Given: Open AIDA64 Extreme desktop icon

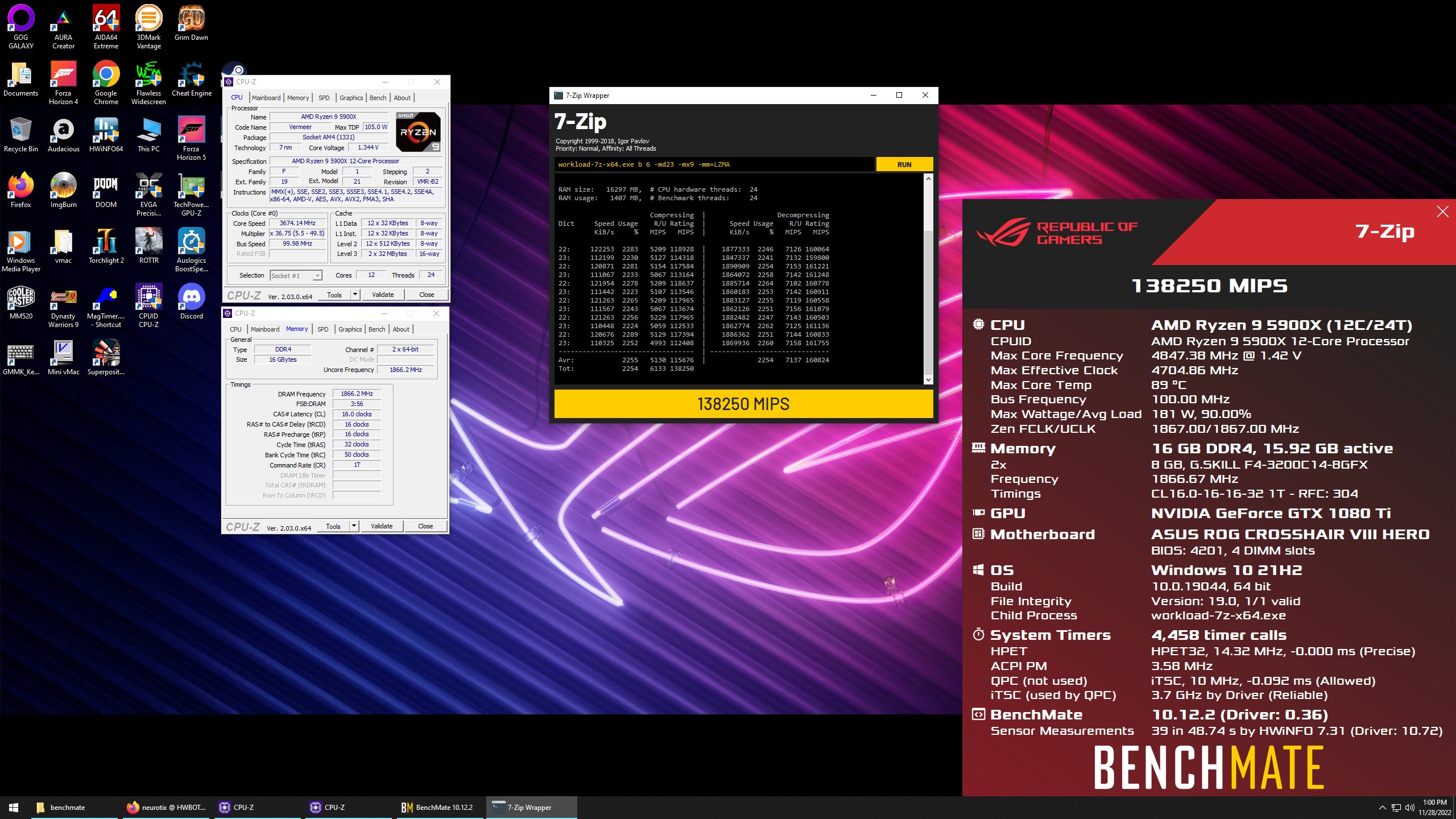Looking at the screenshot, I should (106, 27).
